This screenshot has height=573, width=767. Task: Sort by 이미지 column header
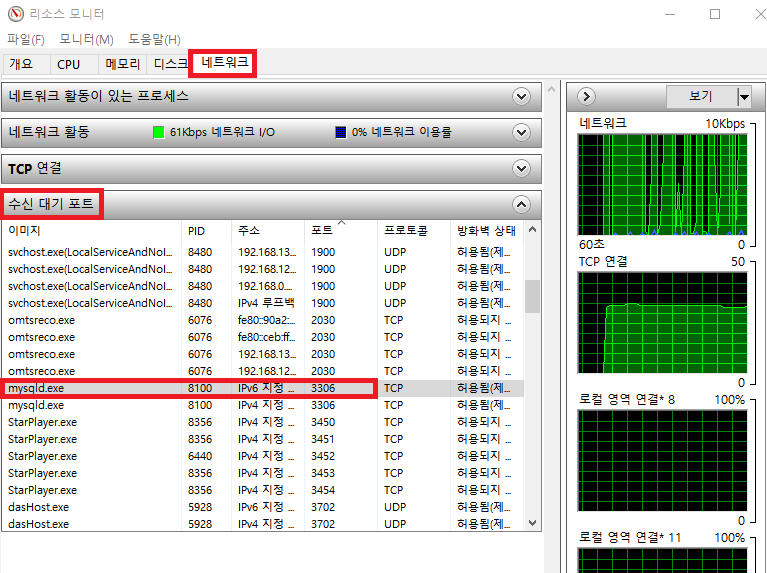(91, 230)
